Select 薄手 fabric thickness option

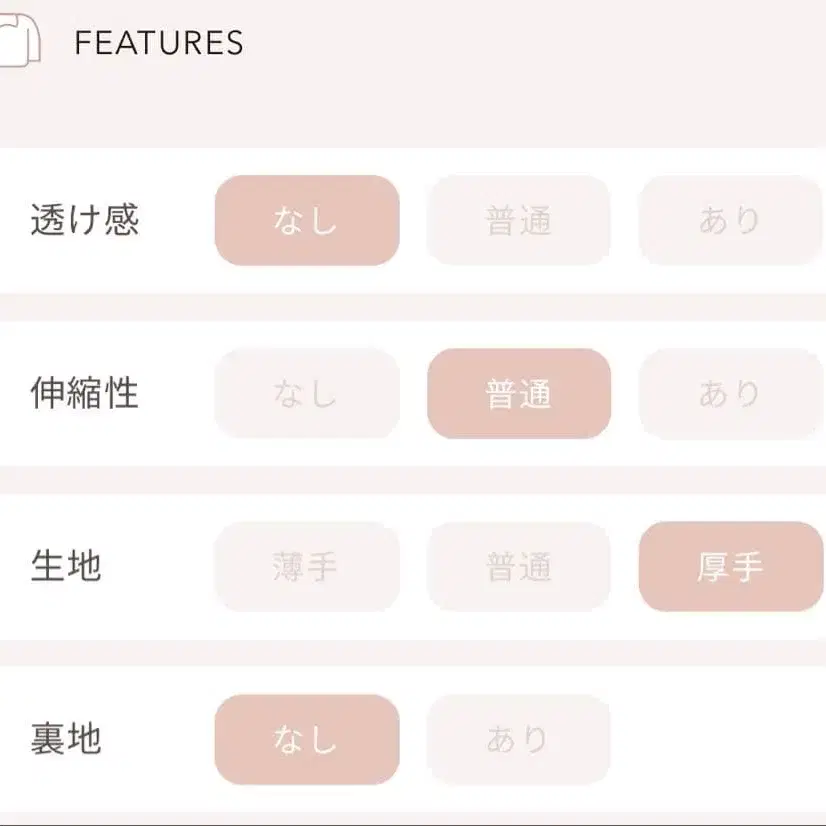coord(306,568)
